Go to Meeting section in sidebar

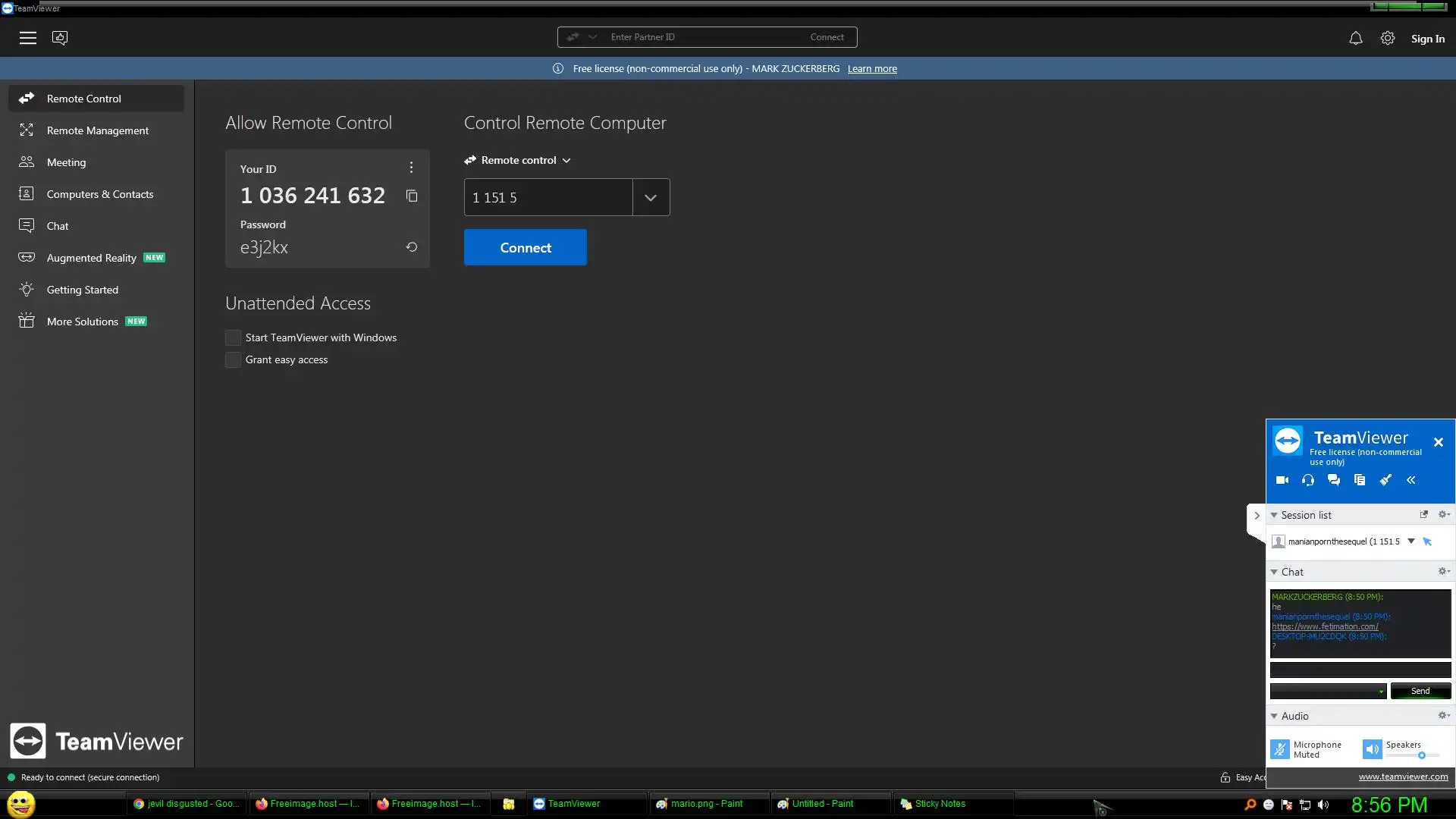tap(66, 162)
